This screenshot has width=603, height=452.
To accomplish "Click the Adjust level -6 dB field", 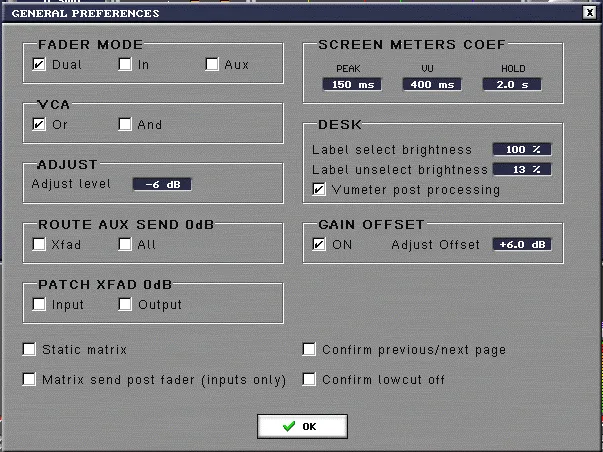I will coord(162,184).
